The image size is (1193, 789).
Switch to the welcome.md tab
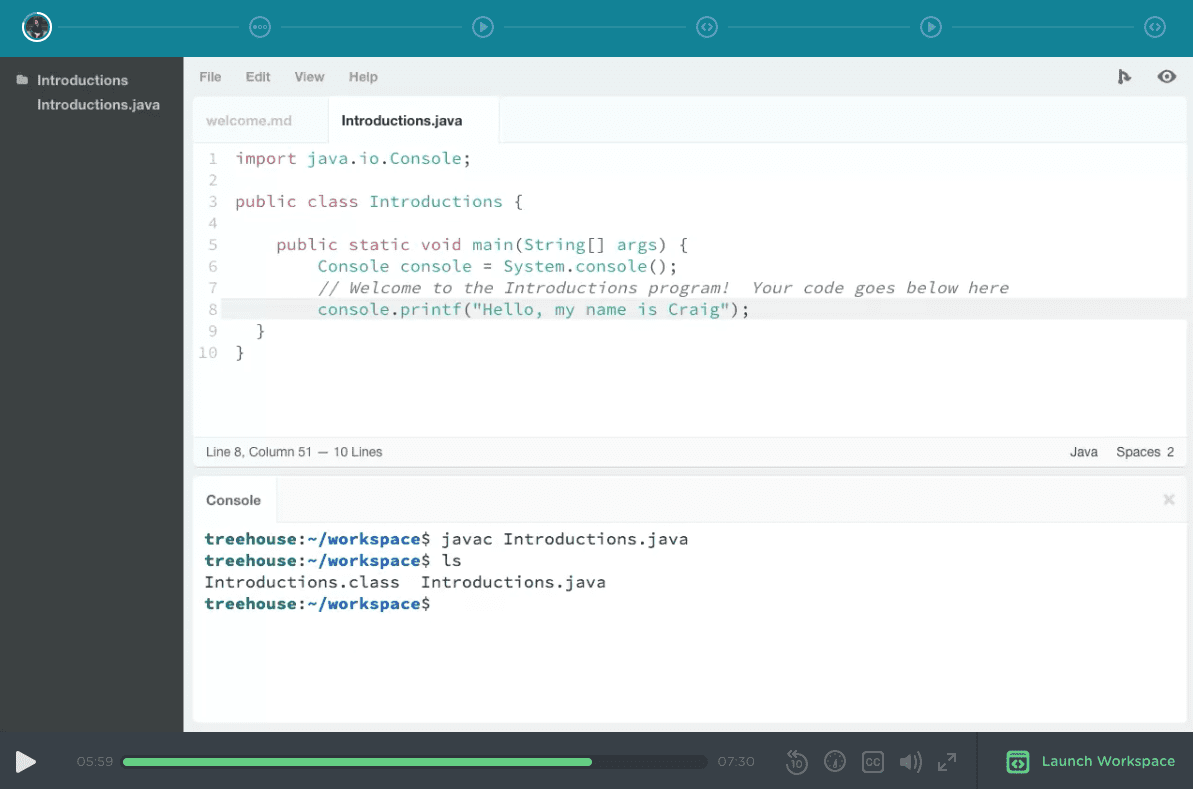pos(248,120)
